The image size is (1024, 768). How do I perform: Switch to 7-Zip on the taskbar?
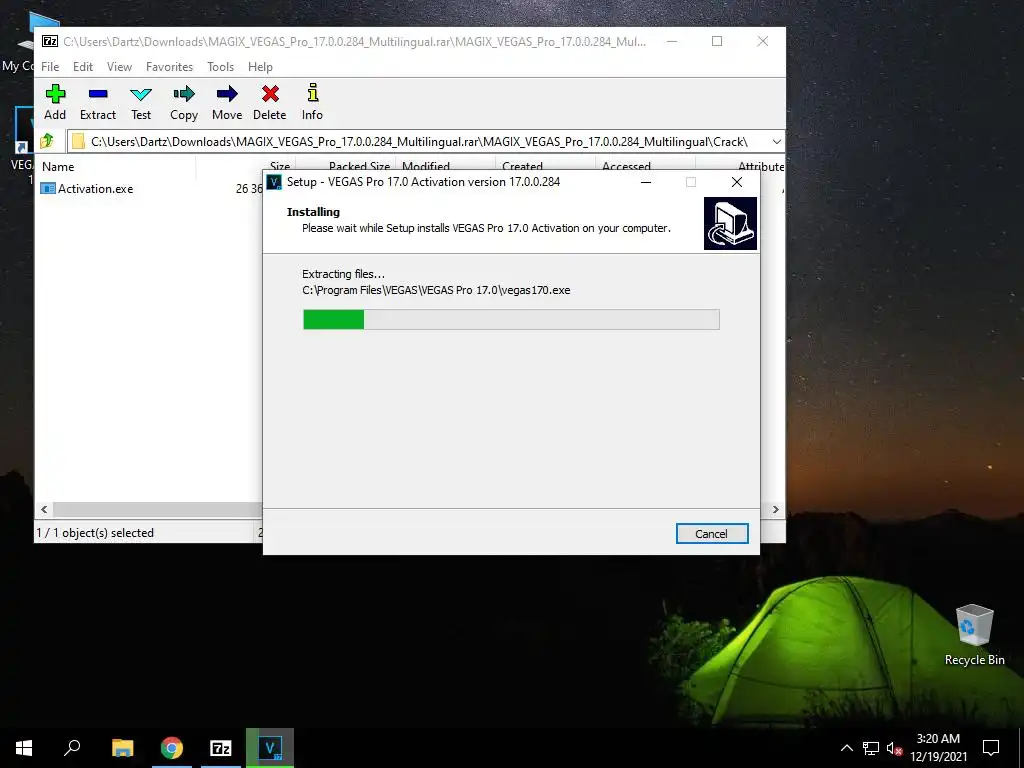221,748
